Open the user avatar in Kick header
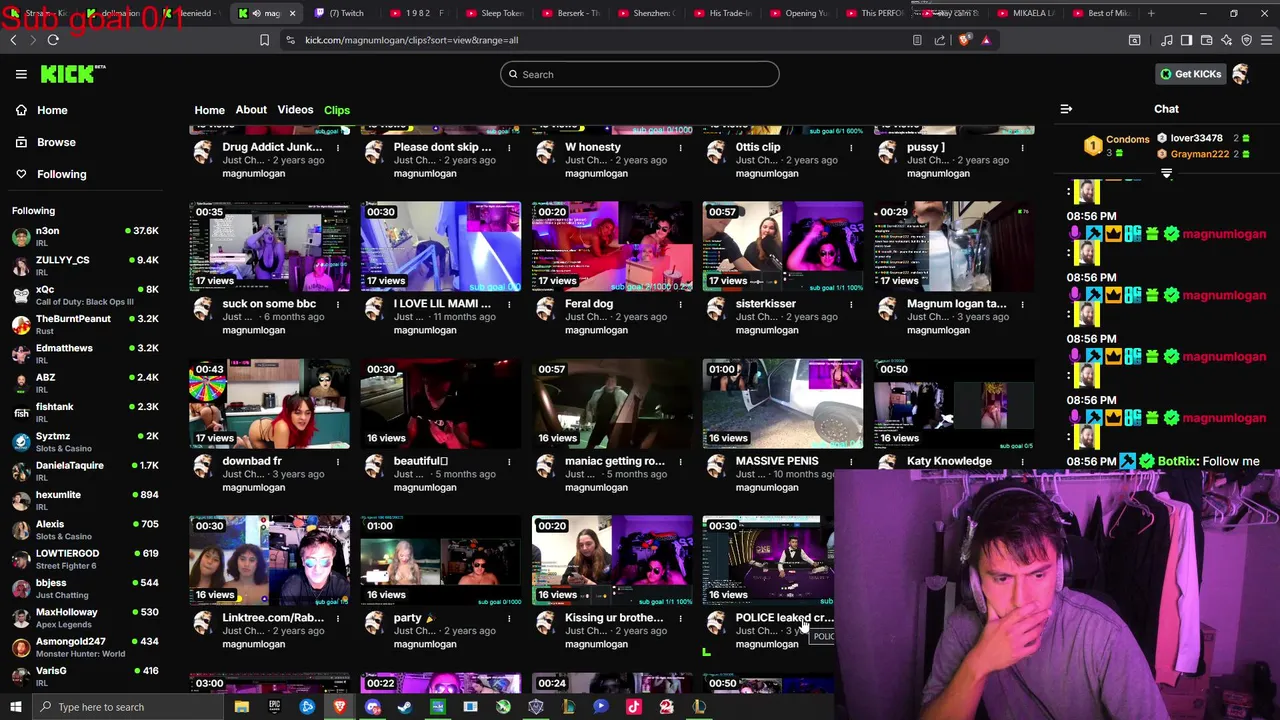 (x=1241, y=74)
